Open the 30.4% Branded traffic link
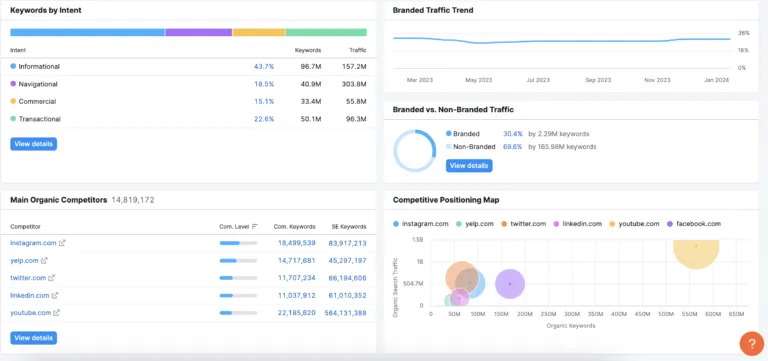Screen dimensions: 768x361 (x=512, y=134)
